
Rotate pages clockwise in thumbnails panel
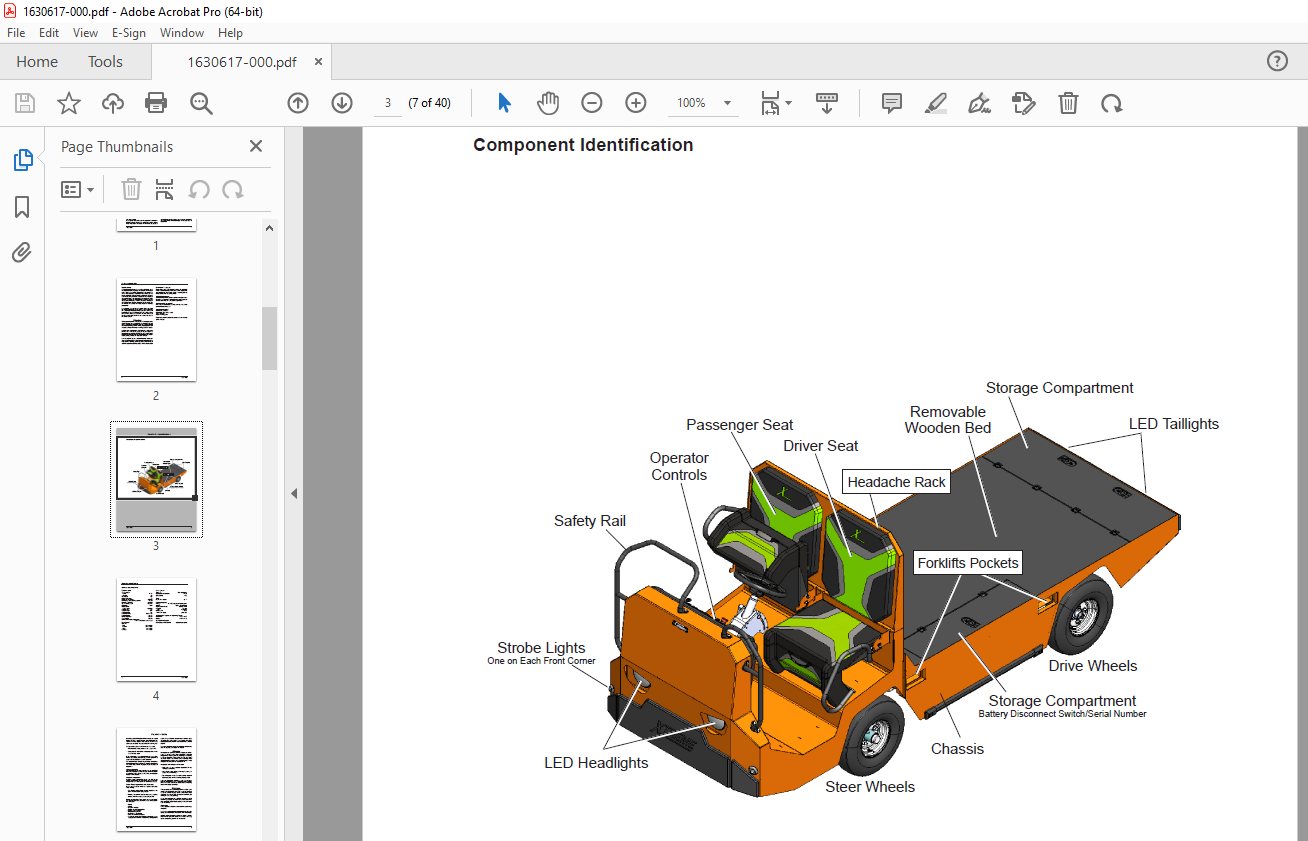click(233, 189)
